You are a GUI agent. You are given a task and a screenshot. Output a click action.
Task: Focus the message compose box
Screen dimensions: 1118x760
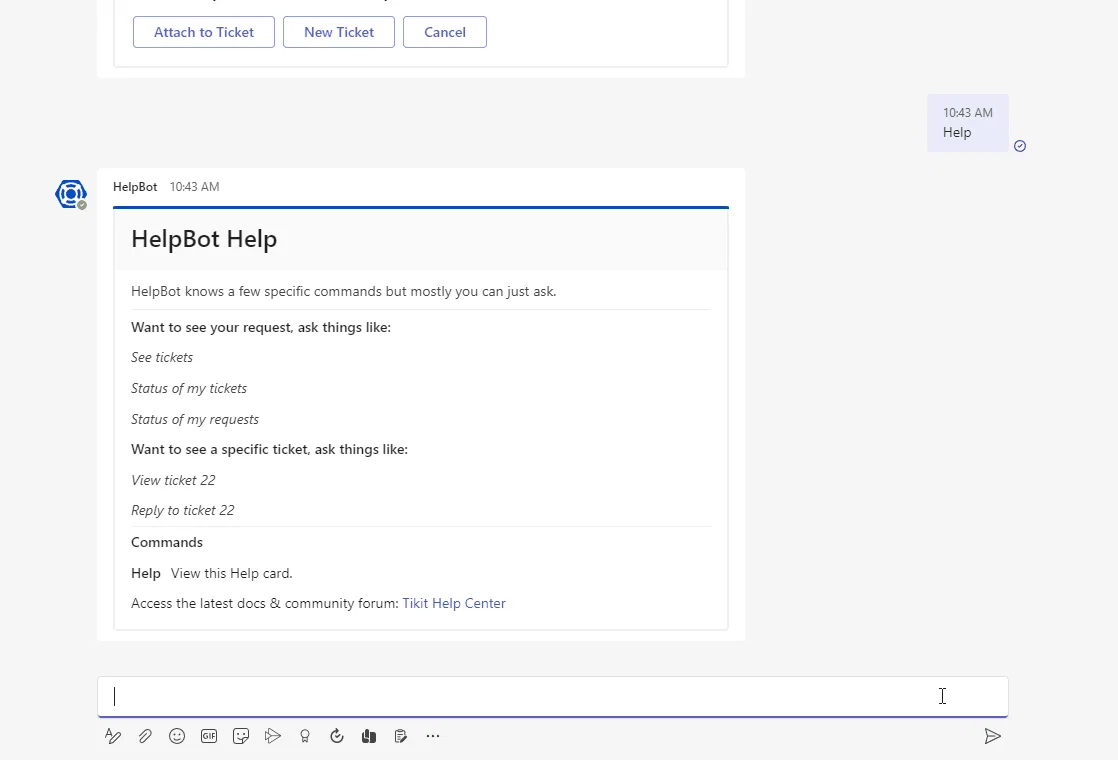pos(553,696)
